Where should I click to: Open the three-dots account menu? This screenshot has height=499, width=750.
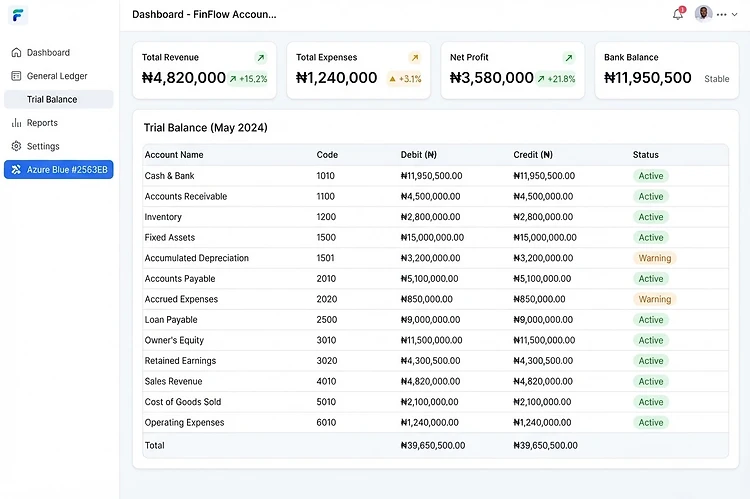pyautogui.click(x=721, y=14)
